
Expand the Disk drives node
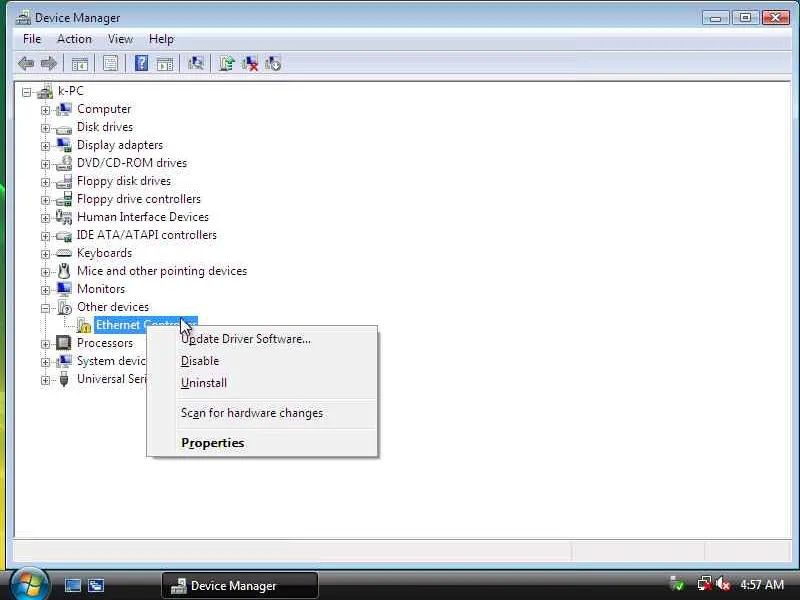[45, 128]
